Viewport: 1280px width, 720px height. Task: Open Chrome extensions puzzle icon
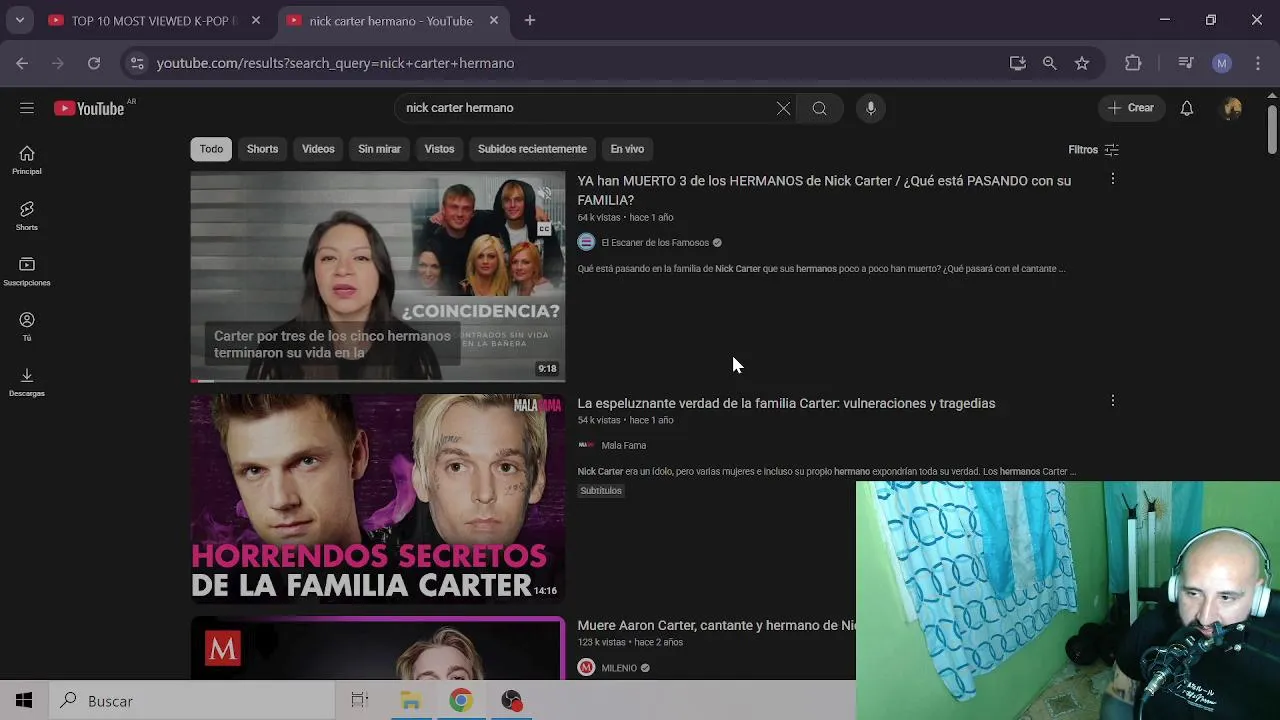pyautogui.click(x=1133, y=63)
